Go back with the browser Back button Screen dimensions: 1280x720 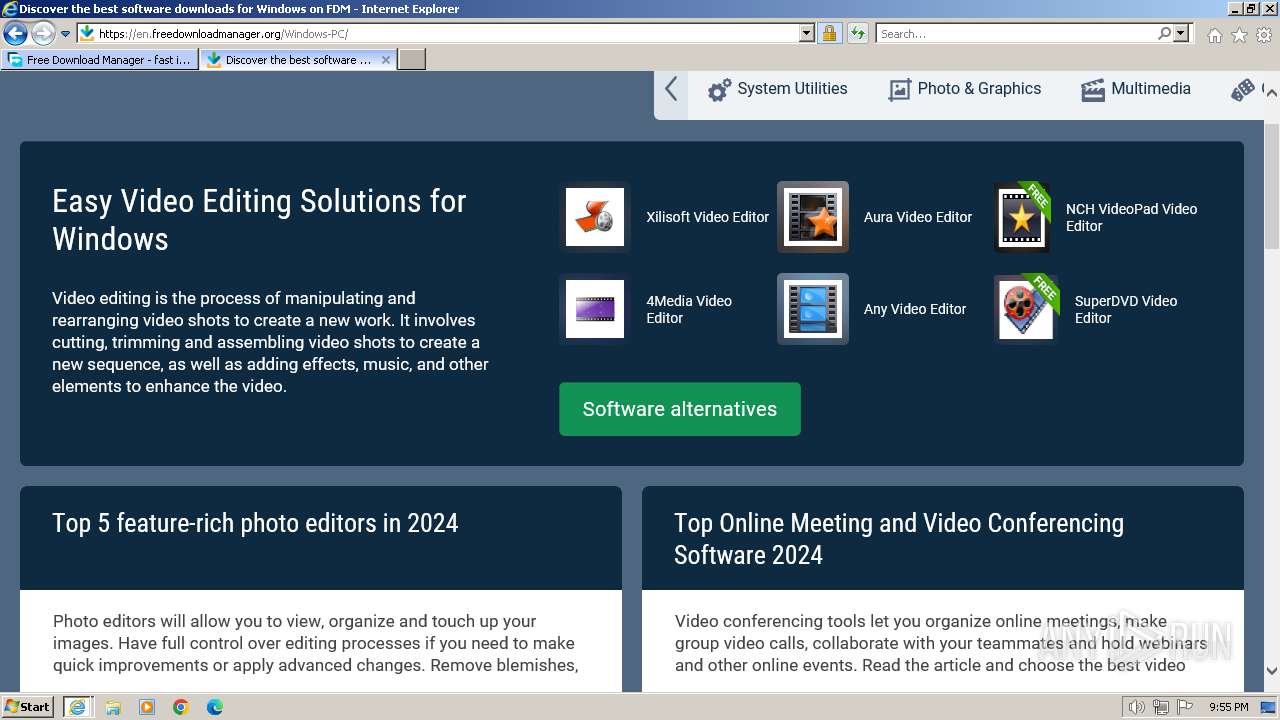[x=15, y=34]
